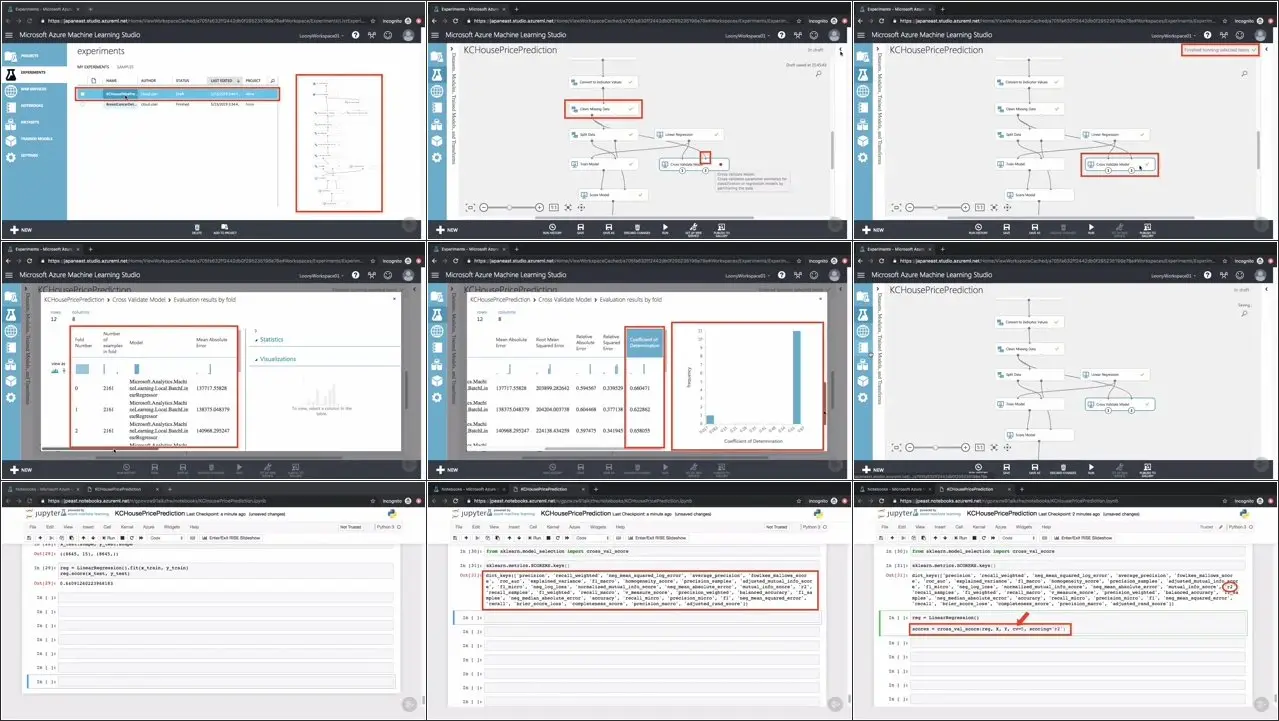Image resolution: width=1279 pixels, height=721 pixels.
Task: Open Kernel menu in the cross_val_score Jupyter screenshot
Action: click(978, 527)
